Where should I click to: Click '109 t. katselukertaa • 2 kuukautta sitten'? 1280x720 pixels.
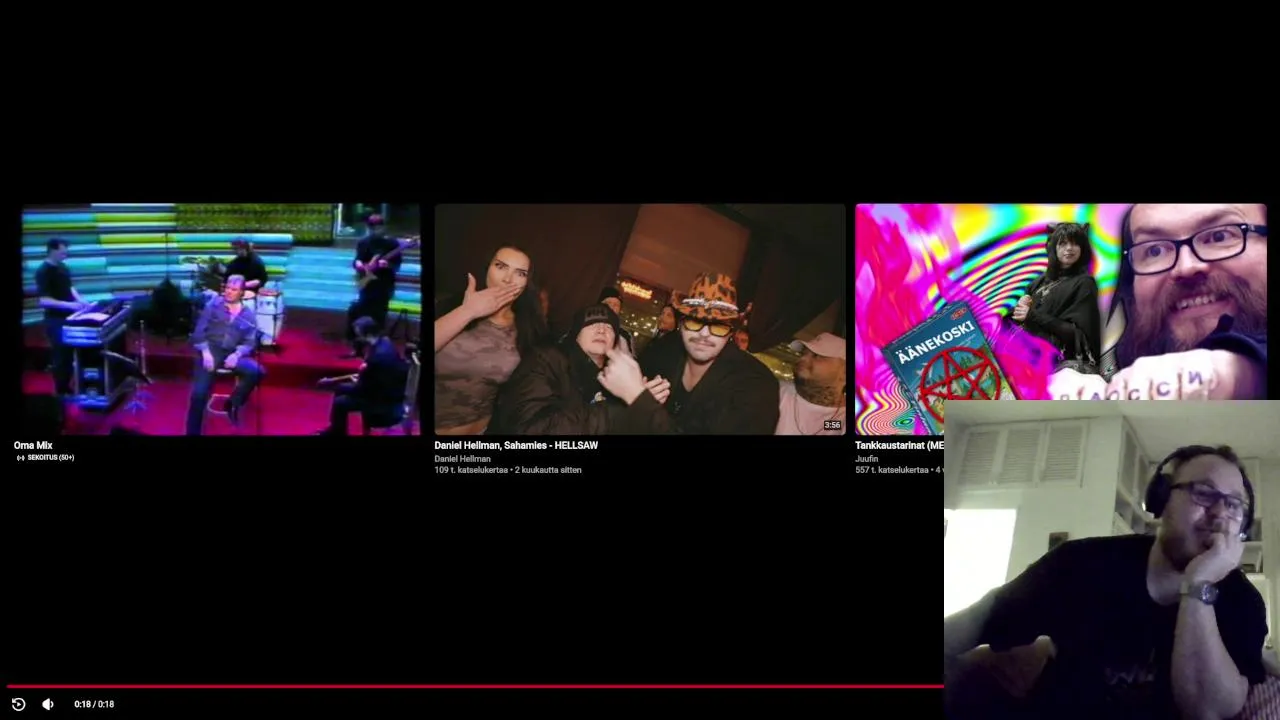pos(508,470)
